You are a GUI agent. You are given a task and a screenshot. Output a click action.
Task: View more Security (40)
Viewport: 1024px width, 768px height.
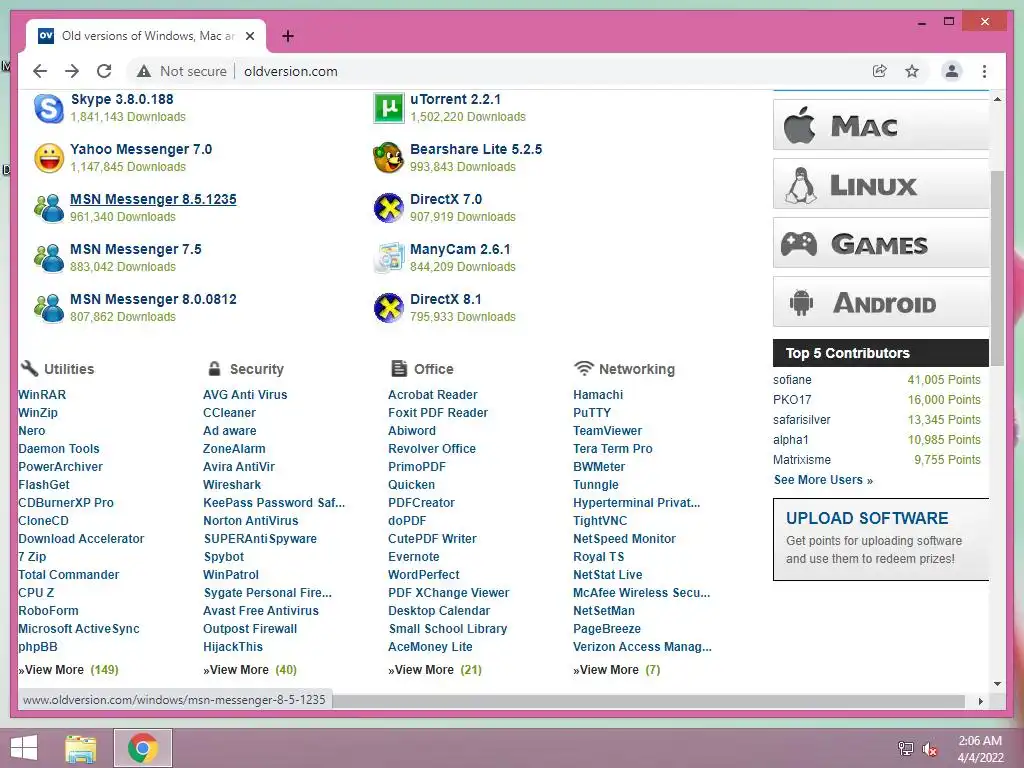[x=249, y=669]
